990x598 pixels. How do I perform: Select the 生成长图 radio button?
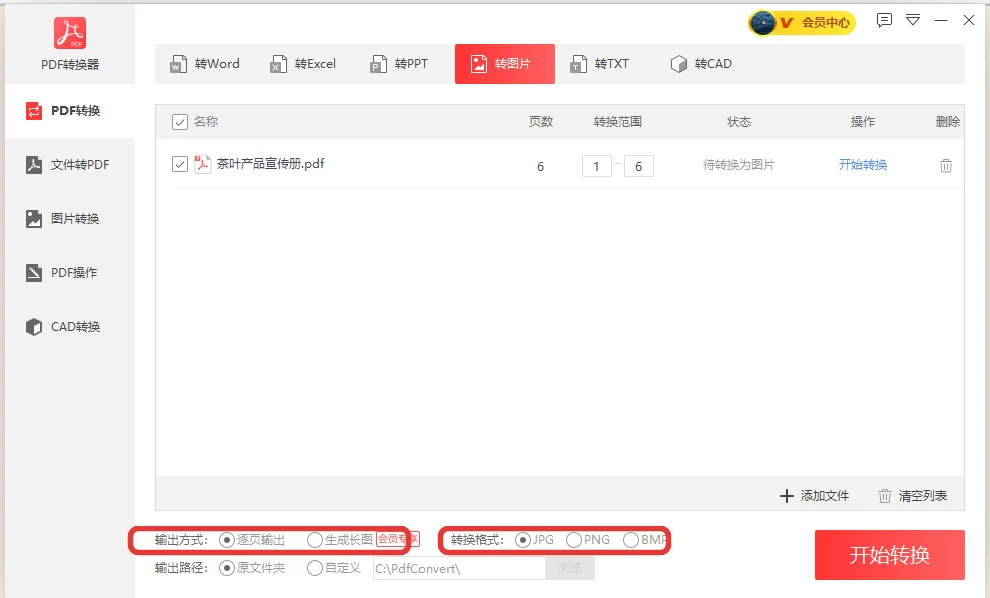[314, 540]
